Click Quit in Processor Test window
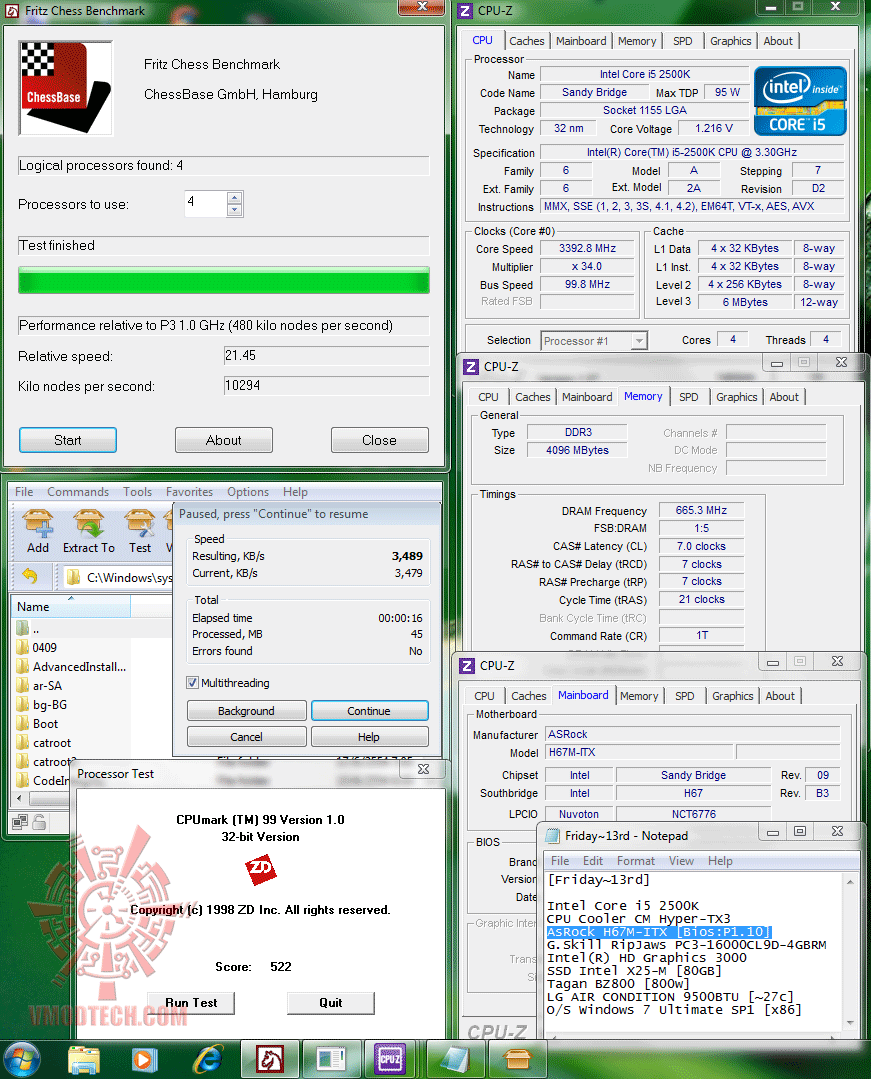Image resolution: width=871 pixels, height=1079 pixels. pyautogui.click(x=331, y=1003)
